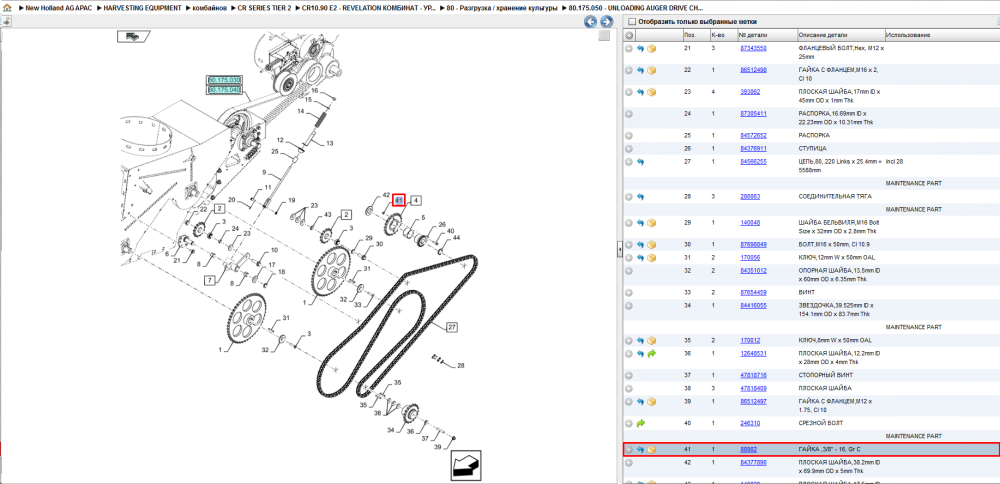Viewport: 1000px width, 484px height.
Task: Select 'ШАЙБА БЕЛЬВИЛЯ,M16 Bolt' description
Action: [x=839, y=223]
